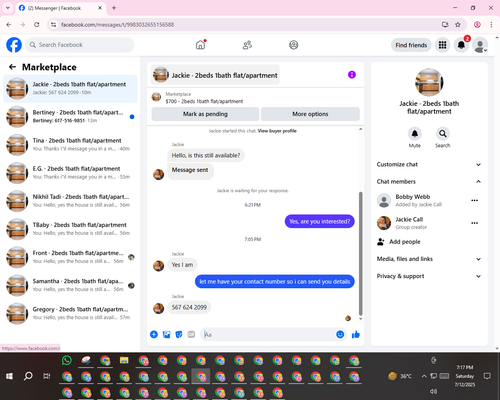Open View buyer profile link
This screenshot has height=400, width=500.
(277, 131)
